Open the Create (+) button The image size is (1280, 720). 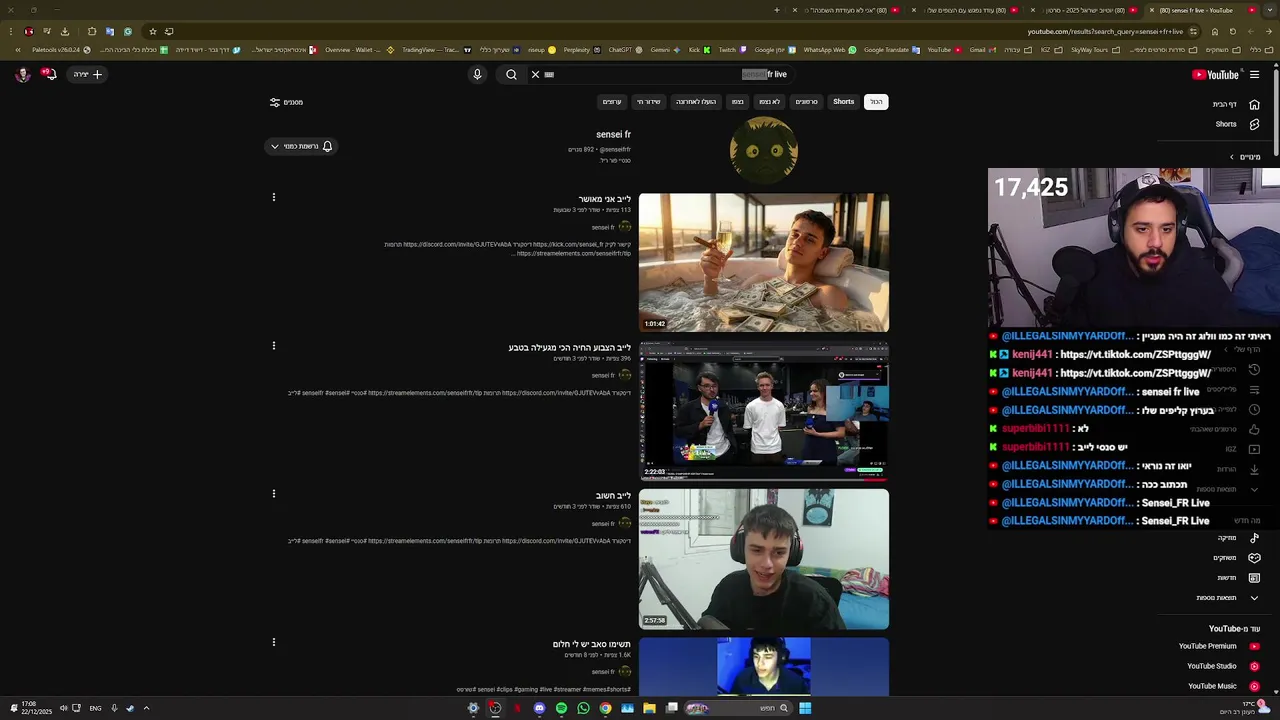click(87, 74)
